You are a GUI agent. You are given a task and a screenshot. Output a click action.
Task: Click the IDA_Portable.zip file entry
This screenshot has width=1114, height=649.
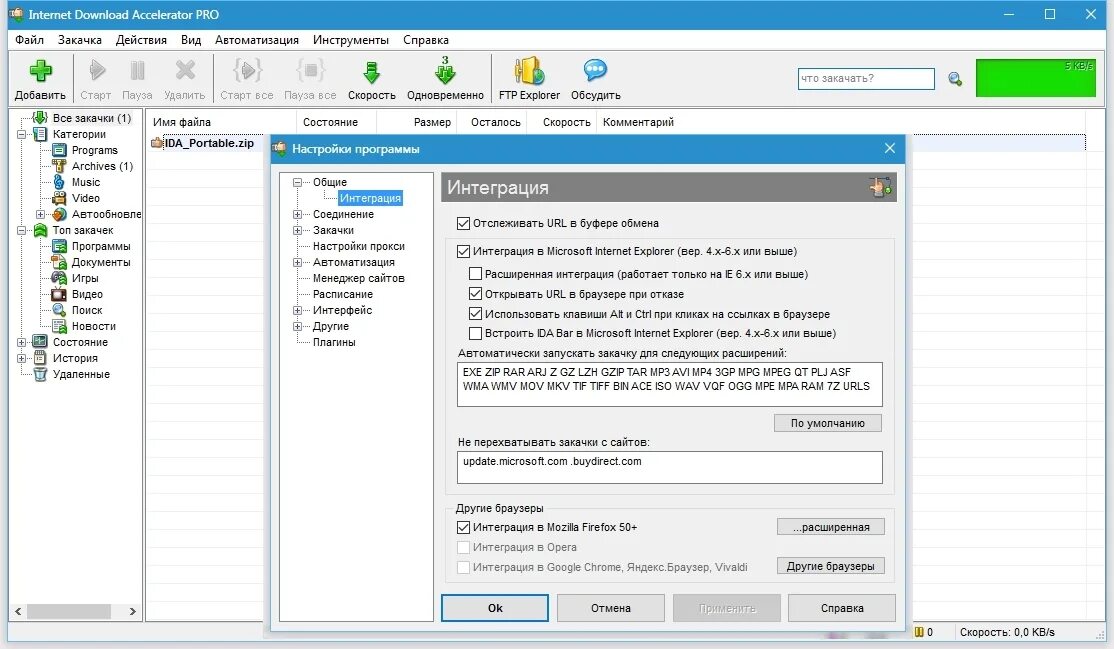[x=209, y=143]
